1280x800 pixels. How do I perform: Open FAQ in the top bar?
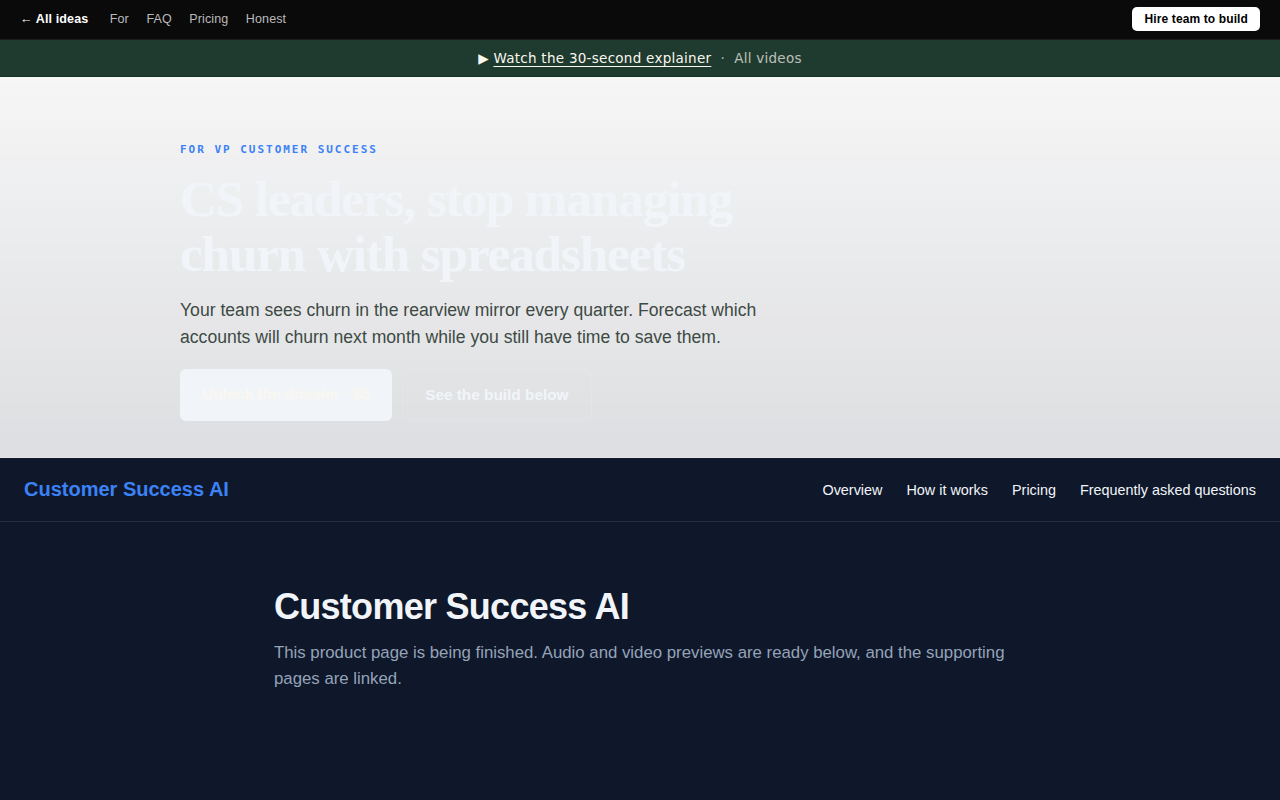point(159,19)
